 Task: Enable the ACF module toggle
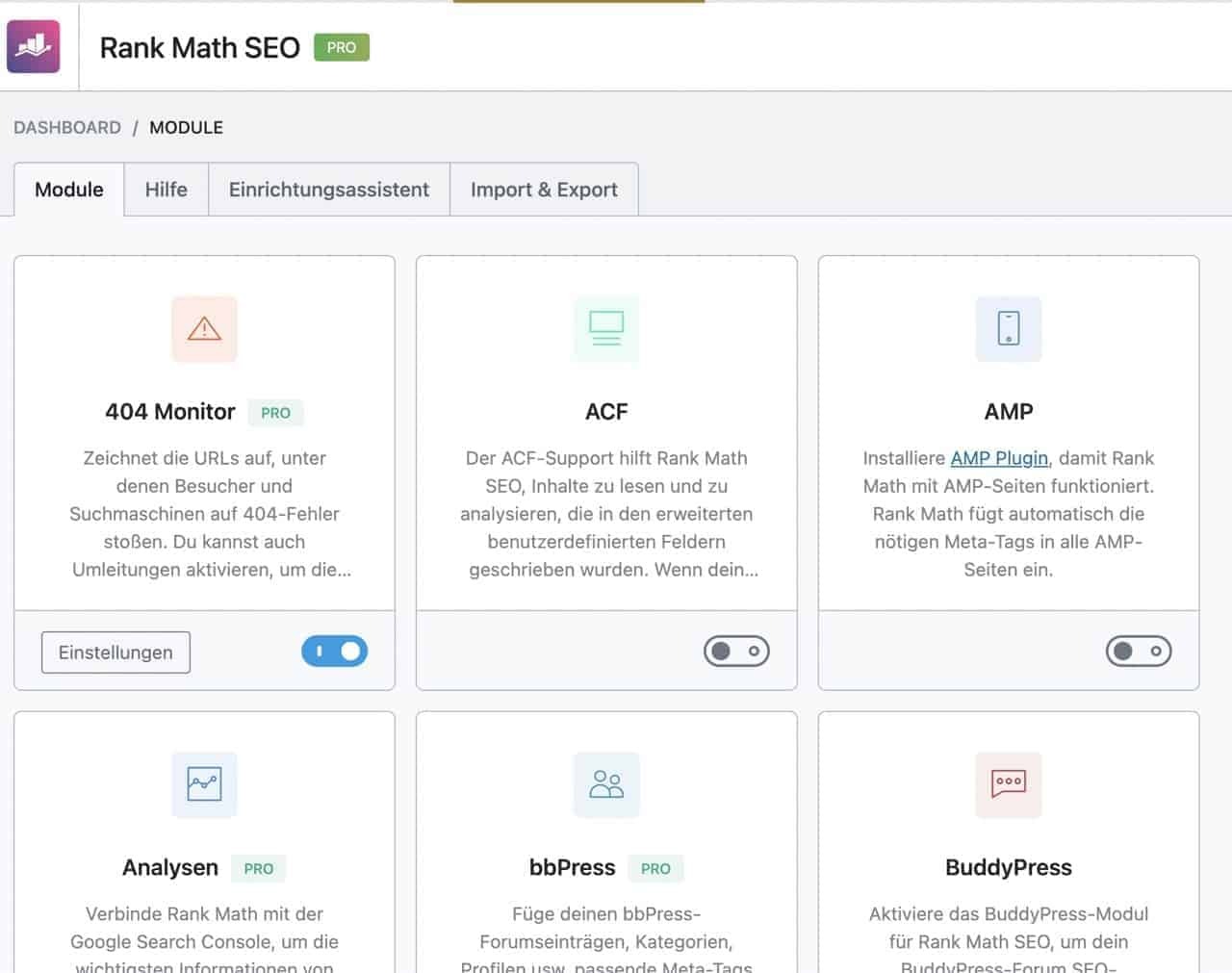pos(736,652)
